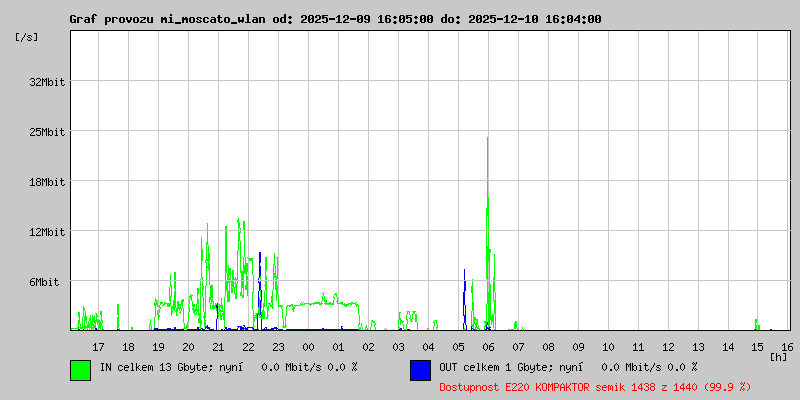Click hour label 23 on x-axis
The width and height of the screenshot is (800, 400).
coord(279,347)
